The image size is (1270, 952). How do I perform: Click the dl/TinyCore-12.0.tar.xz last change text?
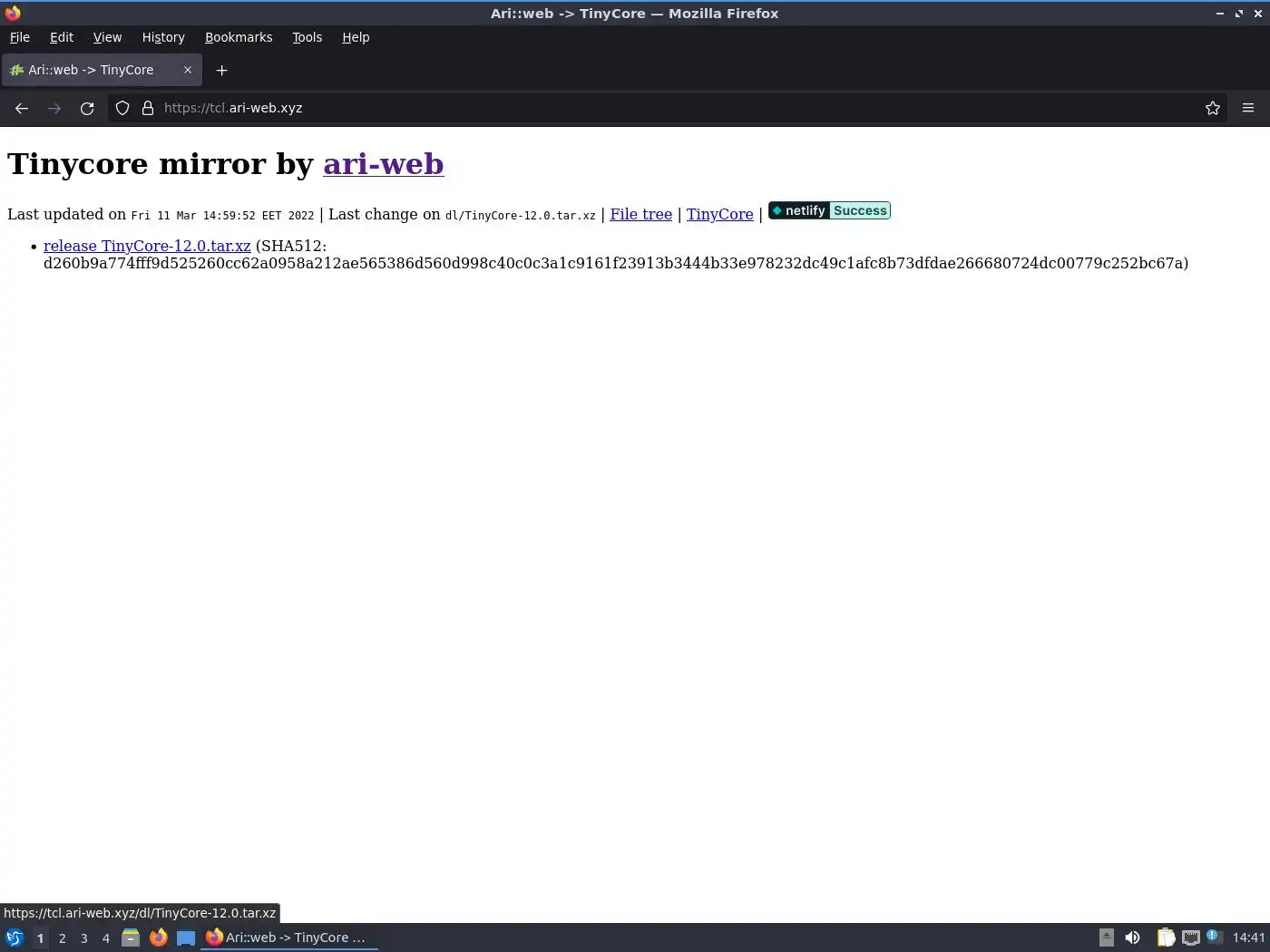521,216
